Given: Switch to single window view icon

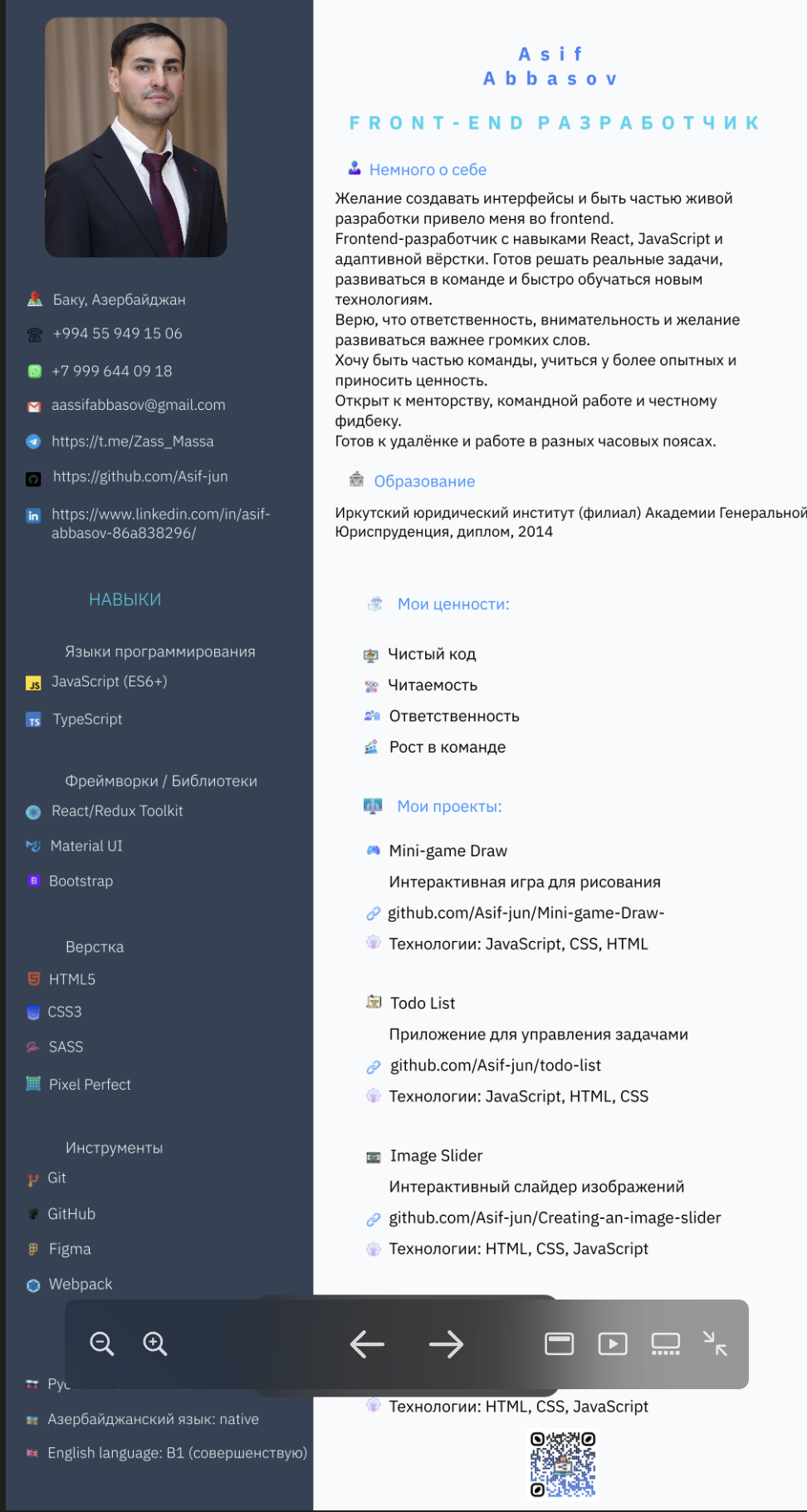Looking at the screenshot, I should tap(559, 1344).
